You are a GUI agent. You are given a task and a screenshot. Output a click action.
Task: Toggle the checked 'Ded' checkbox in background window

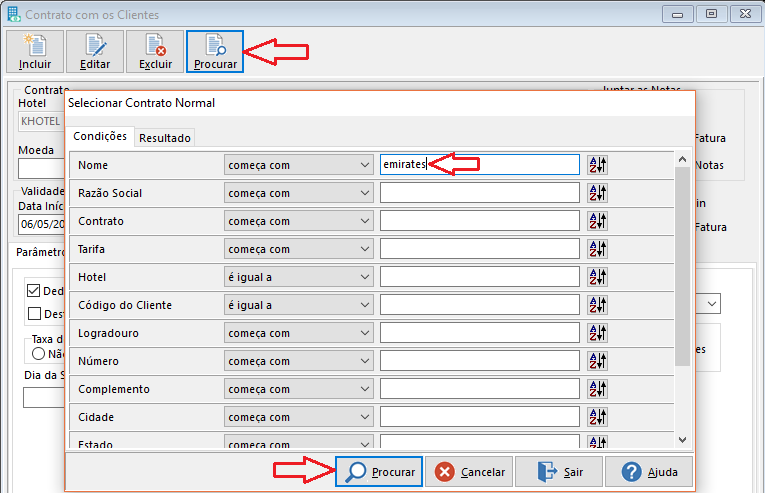click(x=33, y=290)
